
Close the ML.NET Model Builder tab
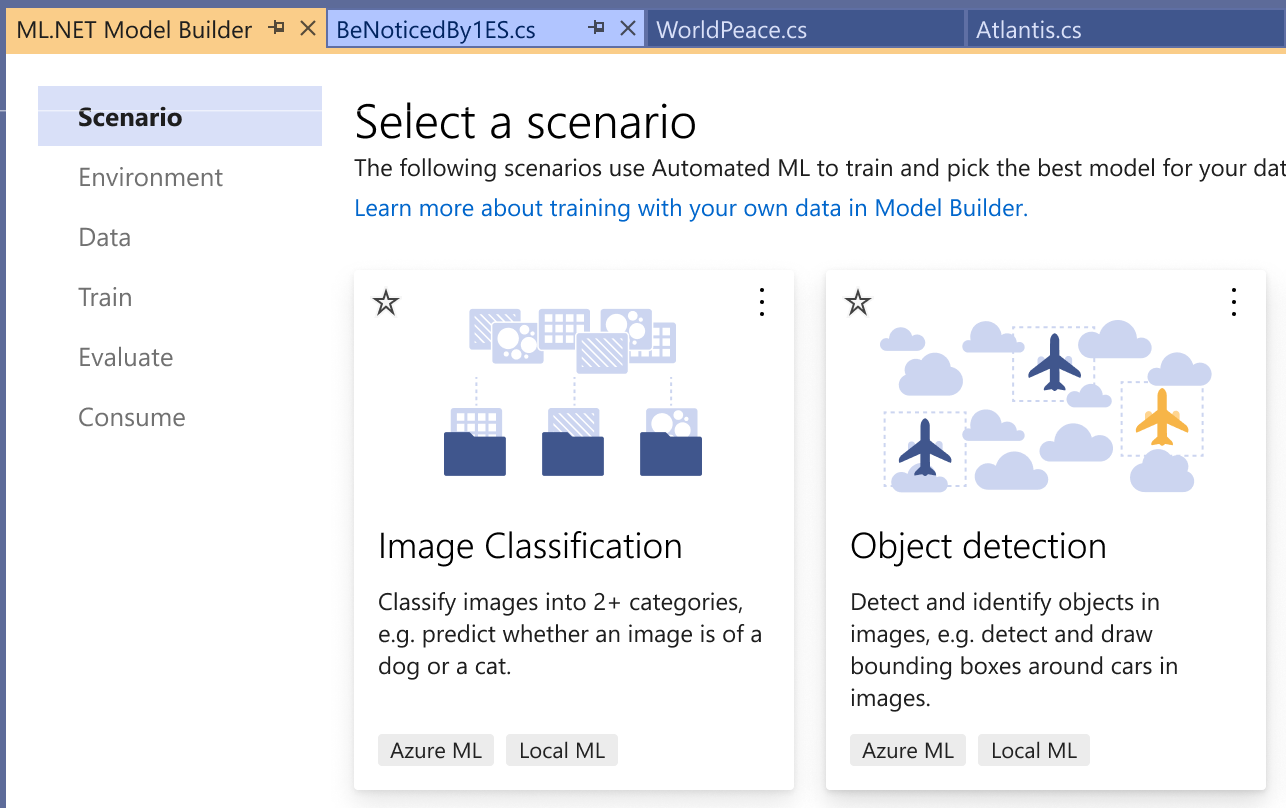[308, 29]
